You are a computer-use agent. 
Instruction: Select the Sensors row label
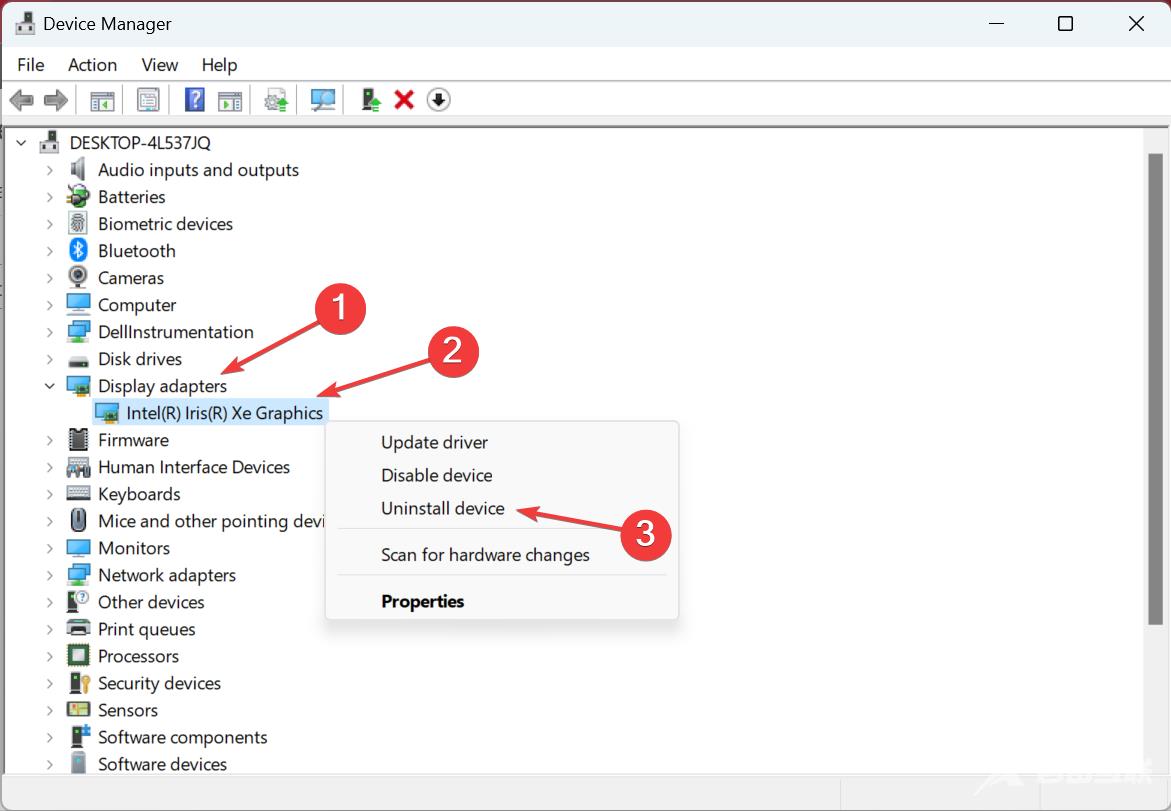[x=128, y=710]
